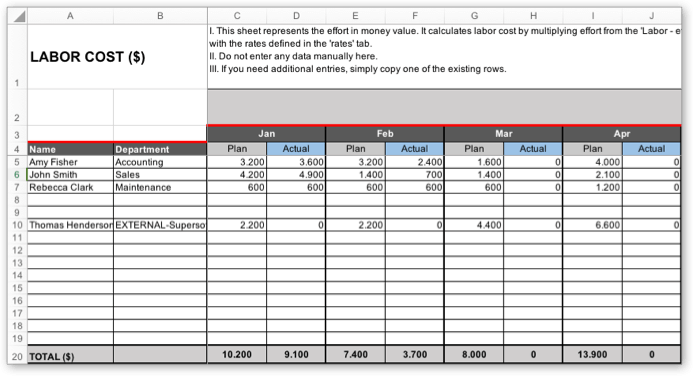Select John Smith's Jan Actual 4.900
The width and height of the screenshot is (695, 376).
pos(296,175)
